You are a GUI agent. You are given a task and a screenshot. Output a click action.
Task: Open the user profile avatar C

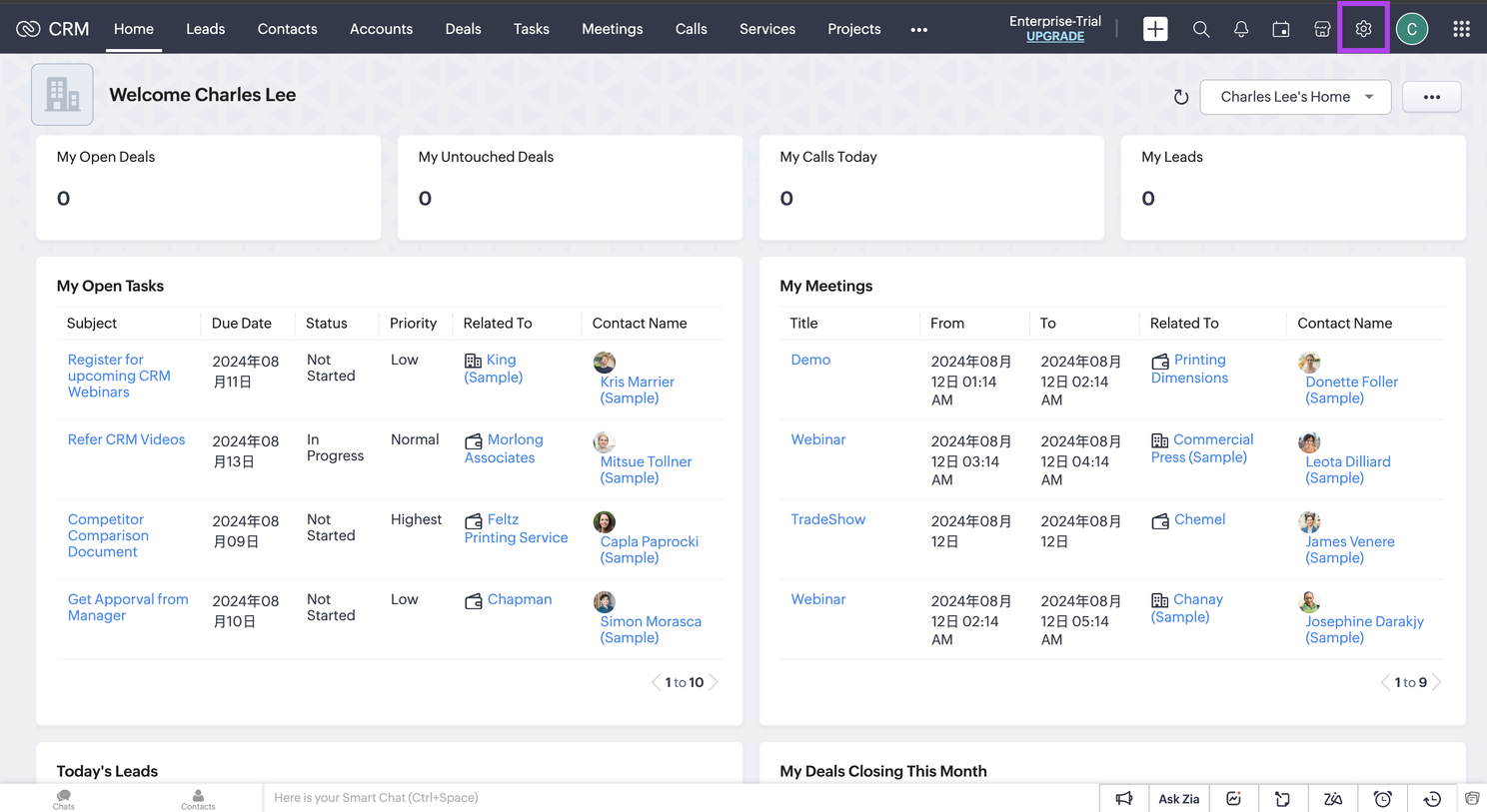[x=1412, y=29]
